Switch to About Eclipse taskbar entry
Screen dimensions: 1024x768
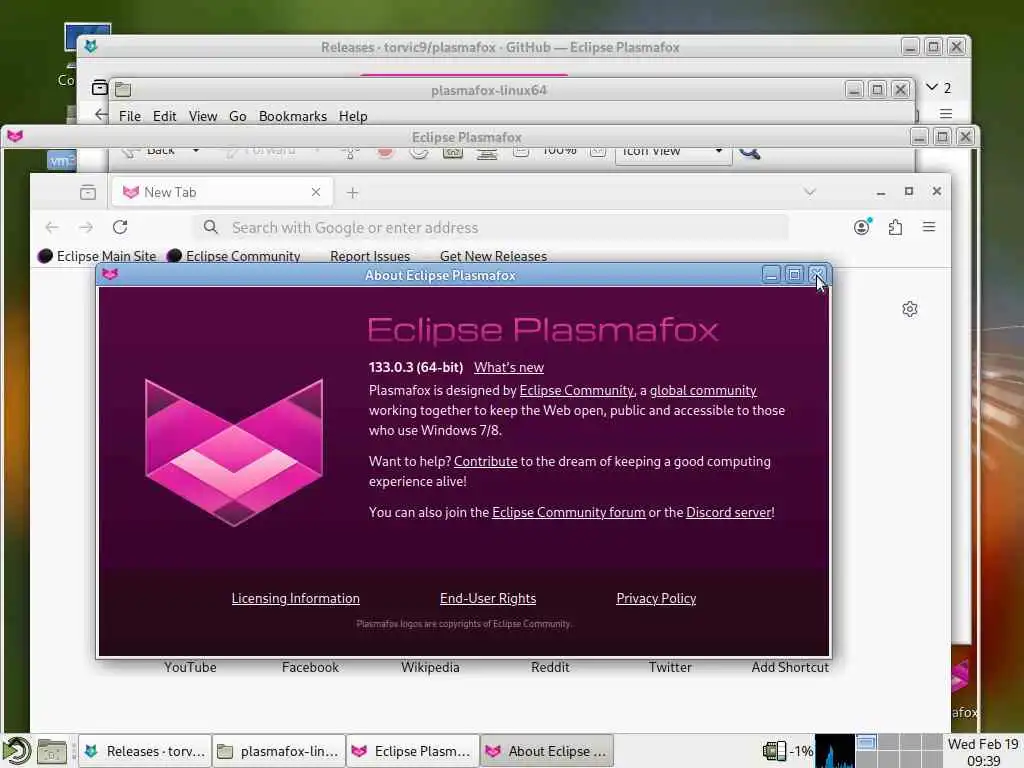(x=547, y=751)
